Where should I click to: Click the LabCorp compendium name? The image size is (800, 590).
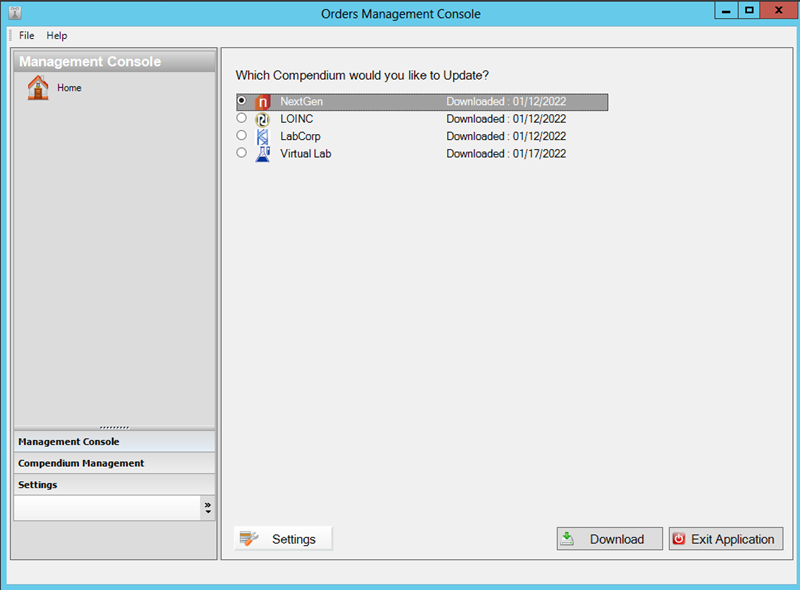[301, 136]
